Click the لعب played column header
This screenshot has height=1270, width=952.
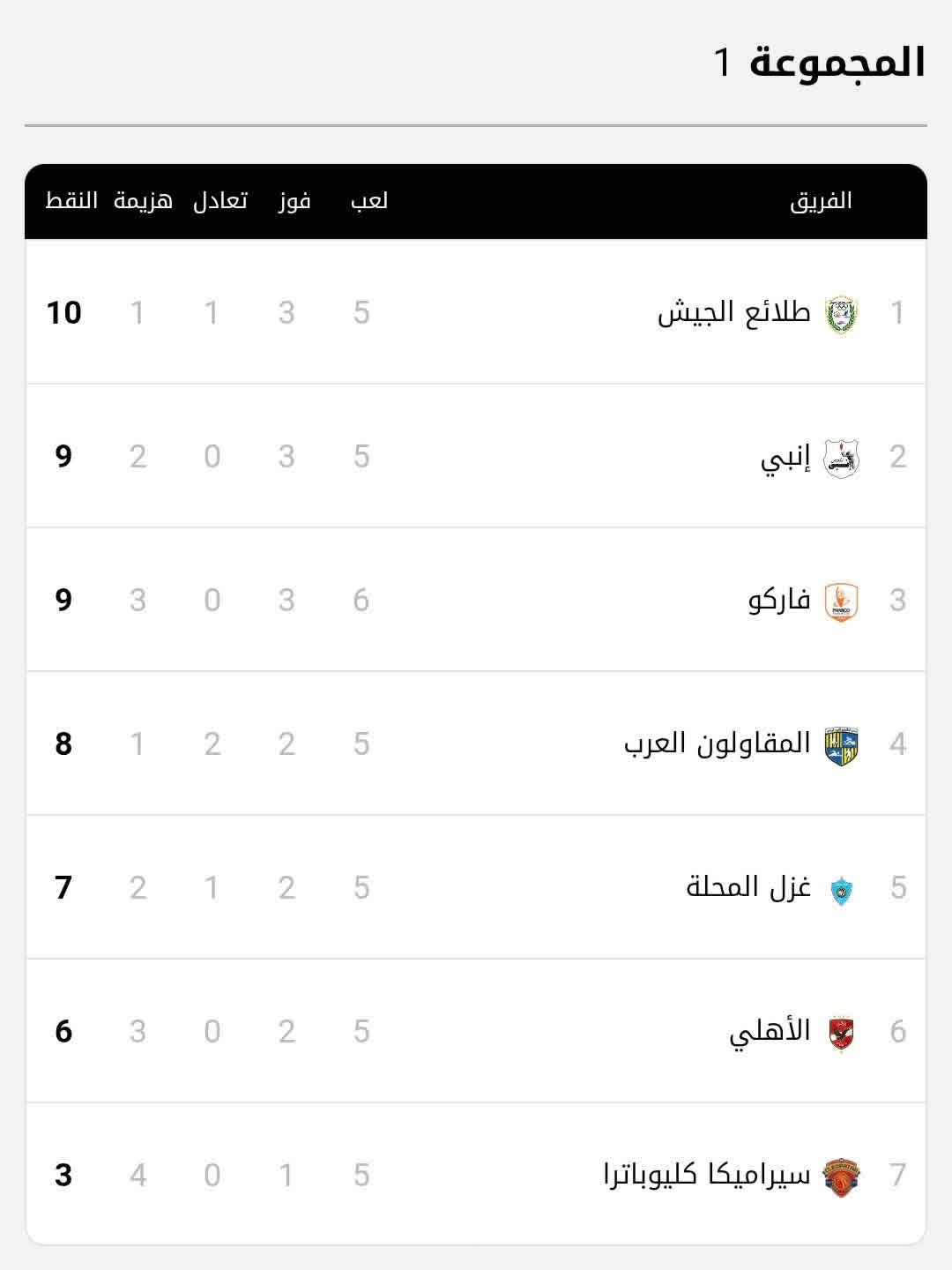coord(369,201)
